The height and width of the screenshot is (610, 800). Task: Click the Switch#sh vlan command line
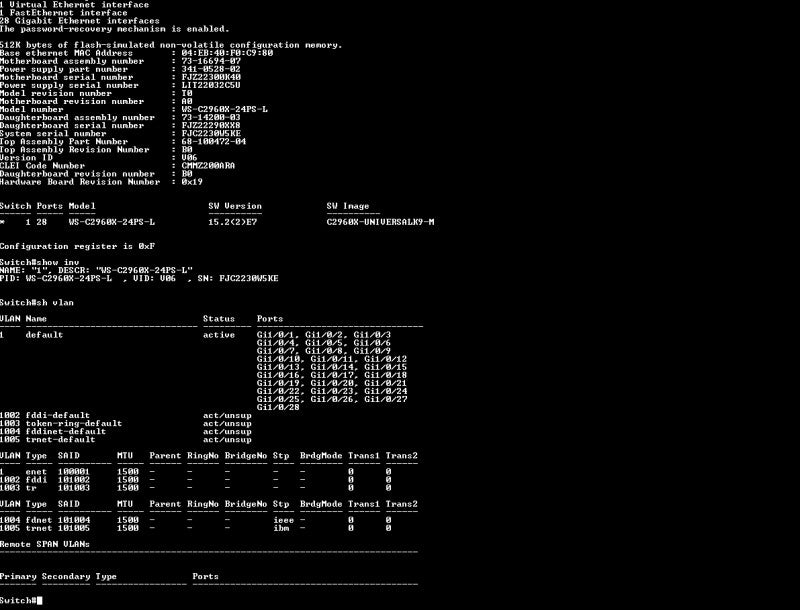tap(37, 303)
